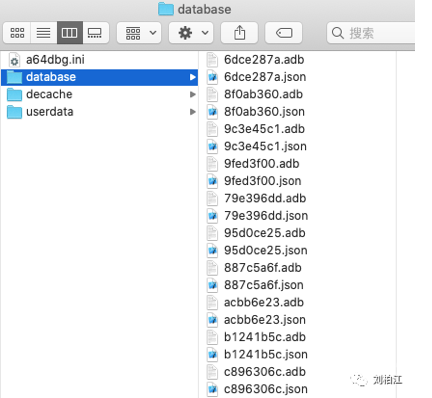Click the icon of 9fed3f00.adb
This screenshot has width=432, height=398.
[x=212, y=164]
